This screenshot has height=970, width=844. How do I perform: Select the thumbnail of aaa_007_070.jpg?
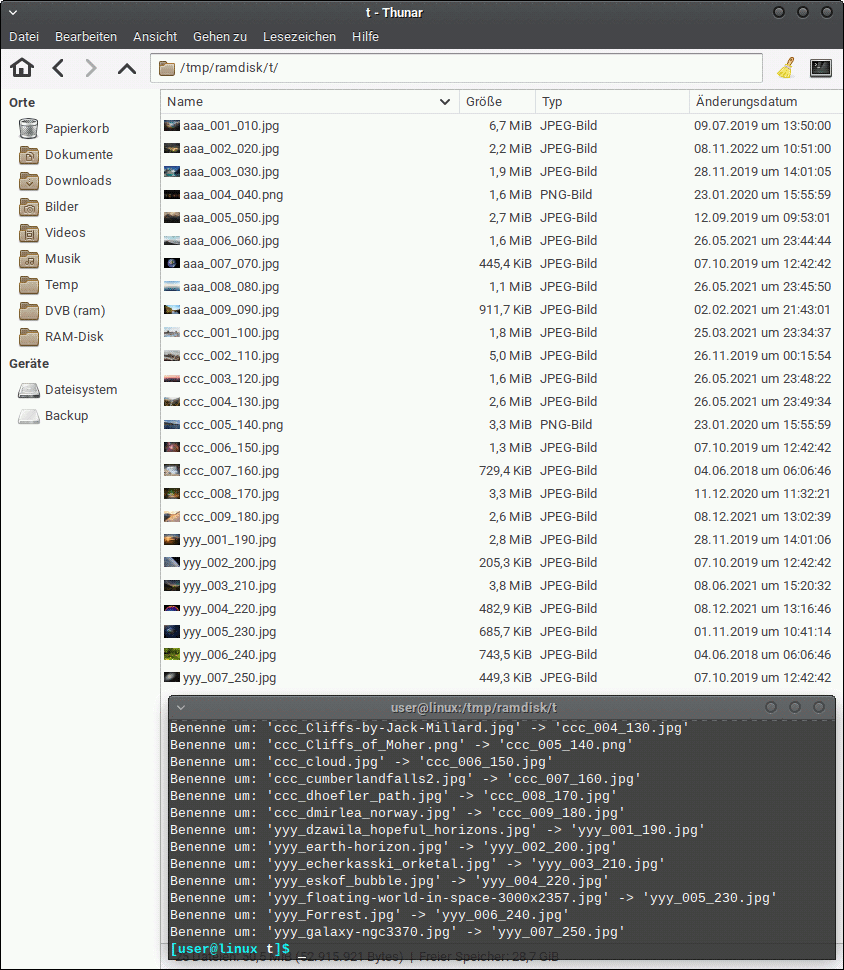tap(172, 264)
